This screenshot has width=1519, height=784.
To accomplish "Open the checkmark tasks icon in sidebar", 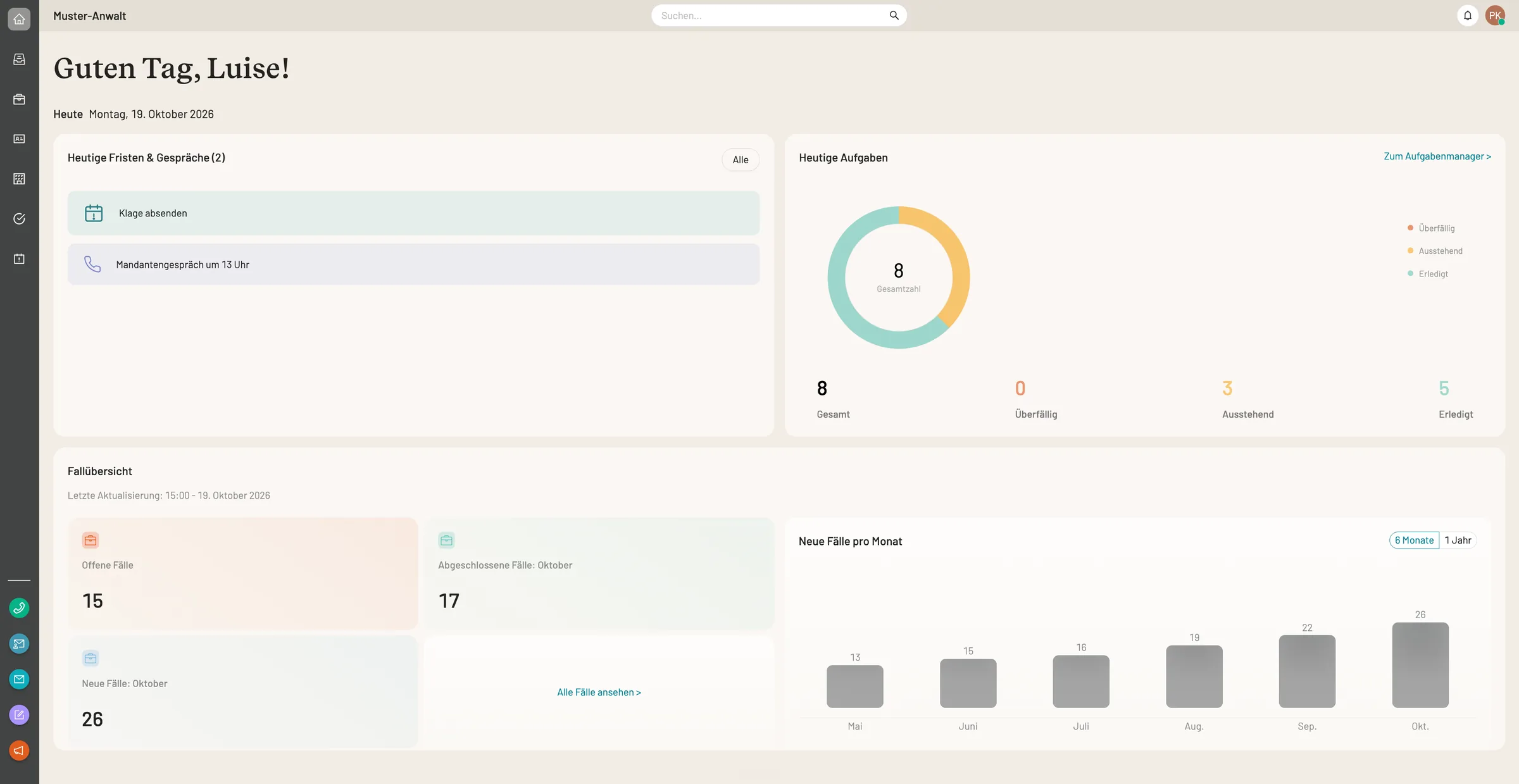I will point(19,218).
